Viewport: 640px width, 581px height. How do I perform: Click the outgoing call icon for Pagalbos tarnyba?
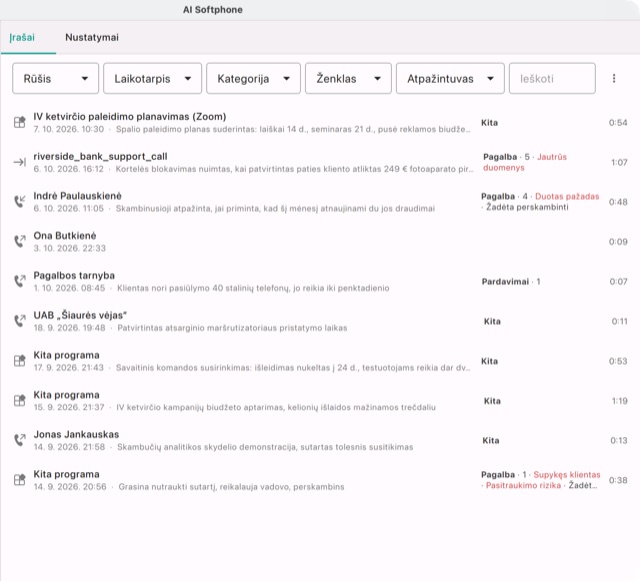pos(20,281)
